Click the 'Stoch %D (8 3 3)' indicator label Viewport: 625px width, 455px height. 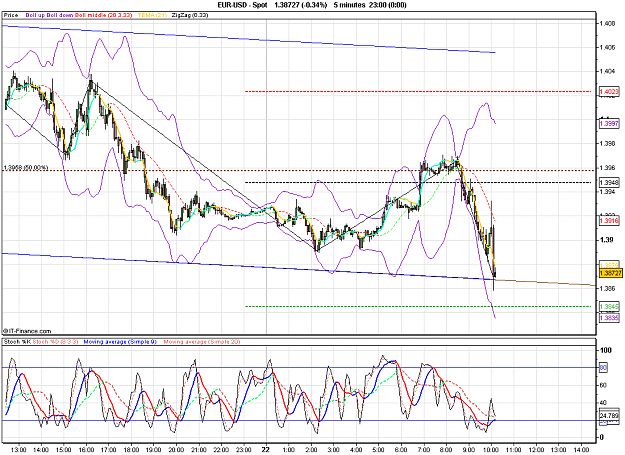[x=55, y=342]
